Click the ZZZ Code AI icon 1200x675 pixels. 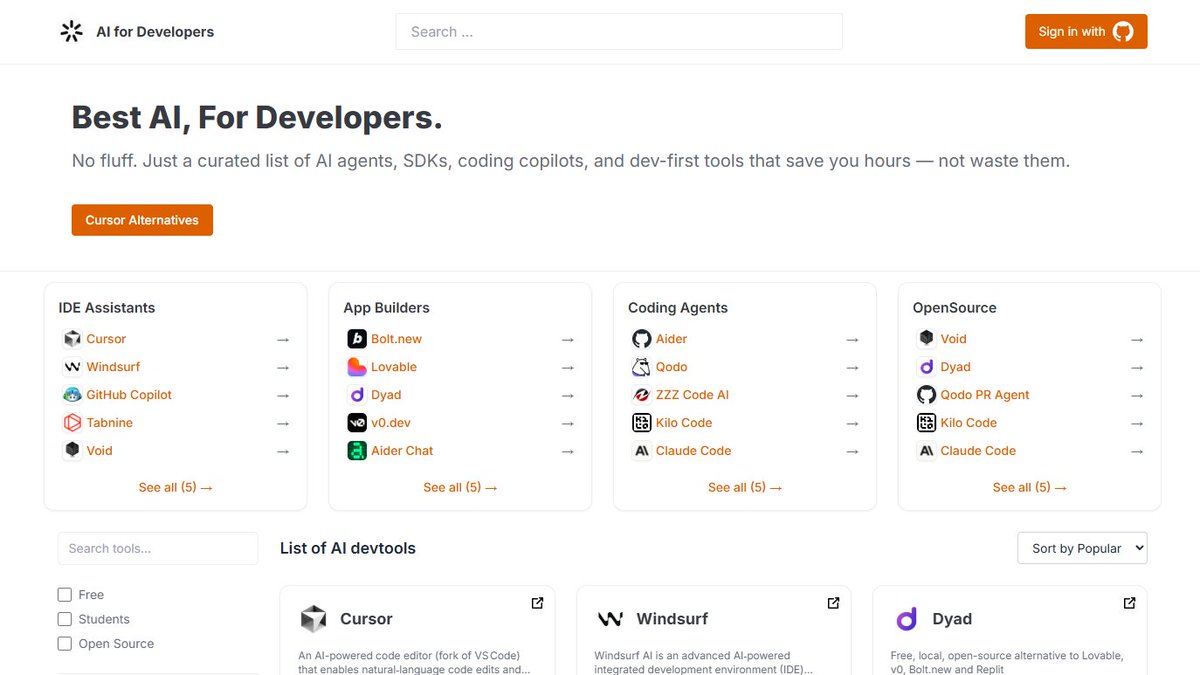642,395
